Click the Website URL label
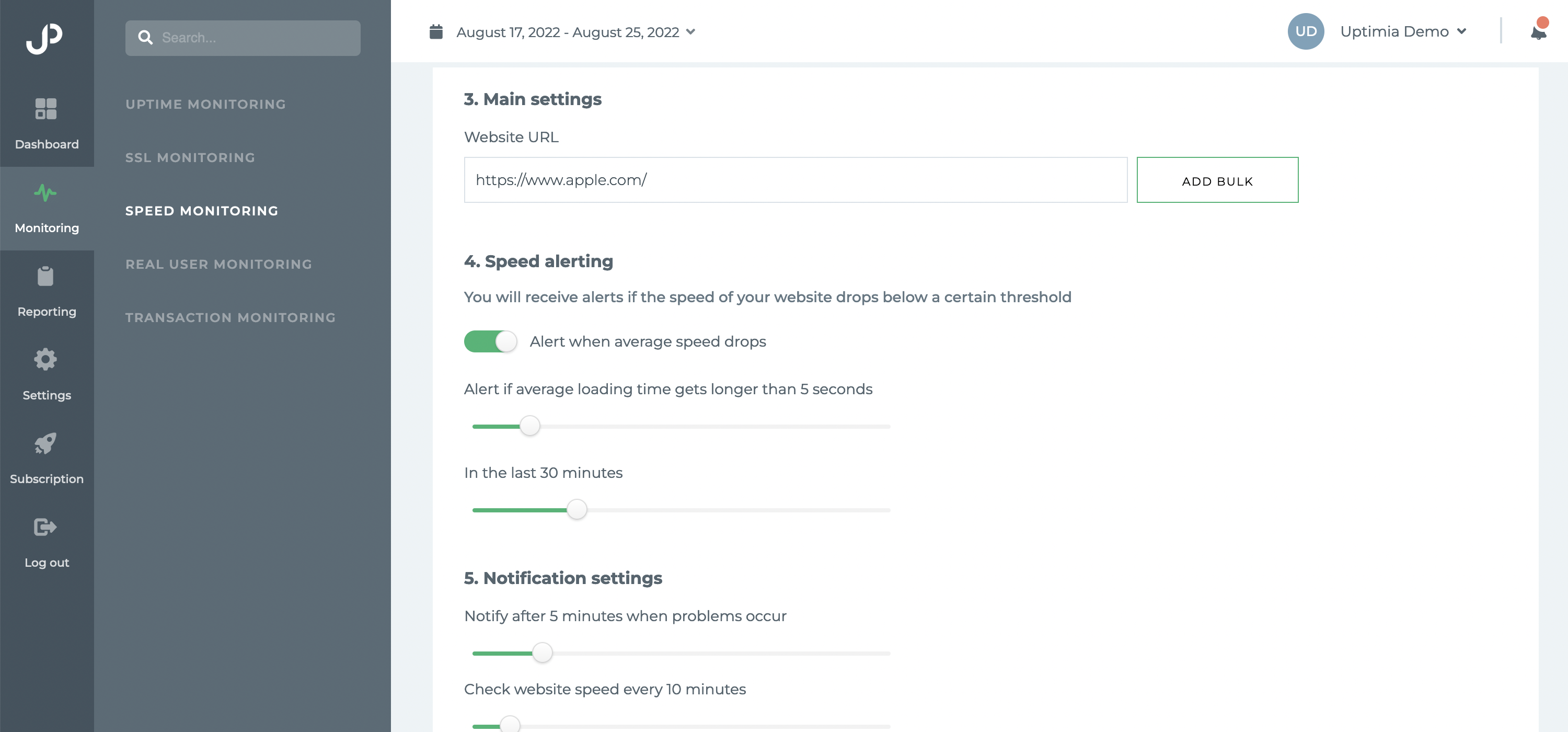This screenshot has width=1568, height=732. tap(511, 137)
